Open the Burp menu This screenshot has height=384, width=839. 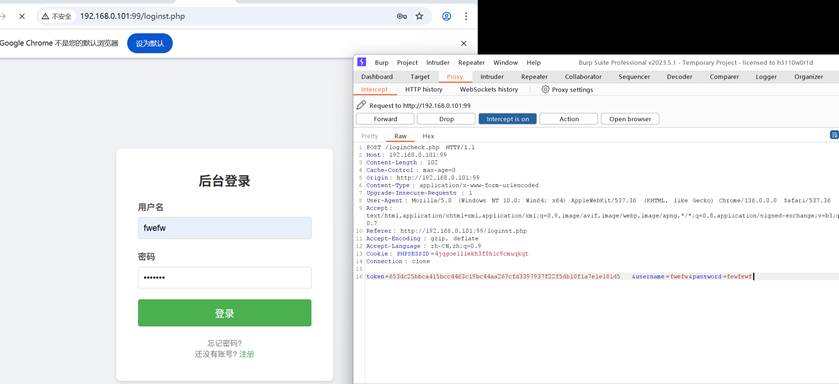coord(382,63)
